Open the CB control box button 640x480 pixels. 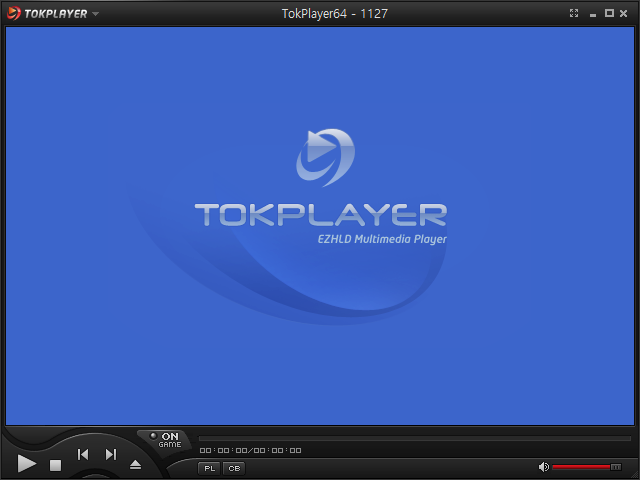pyautogui.click(x=234, y=468)
